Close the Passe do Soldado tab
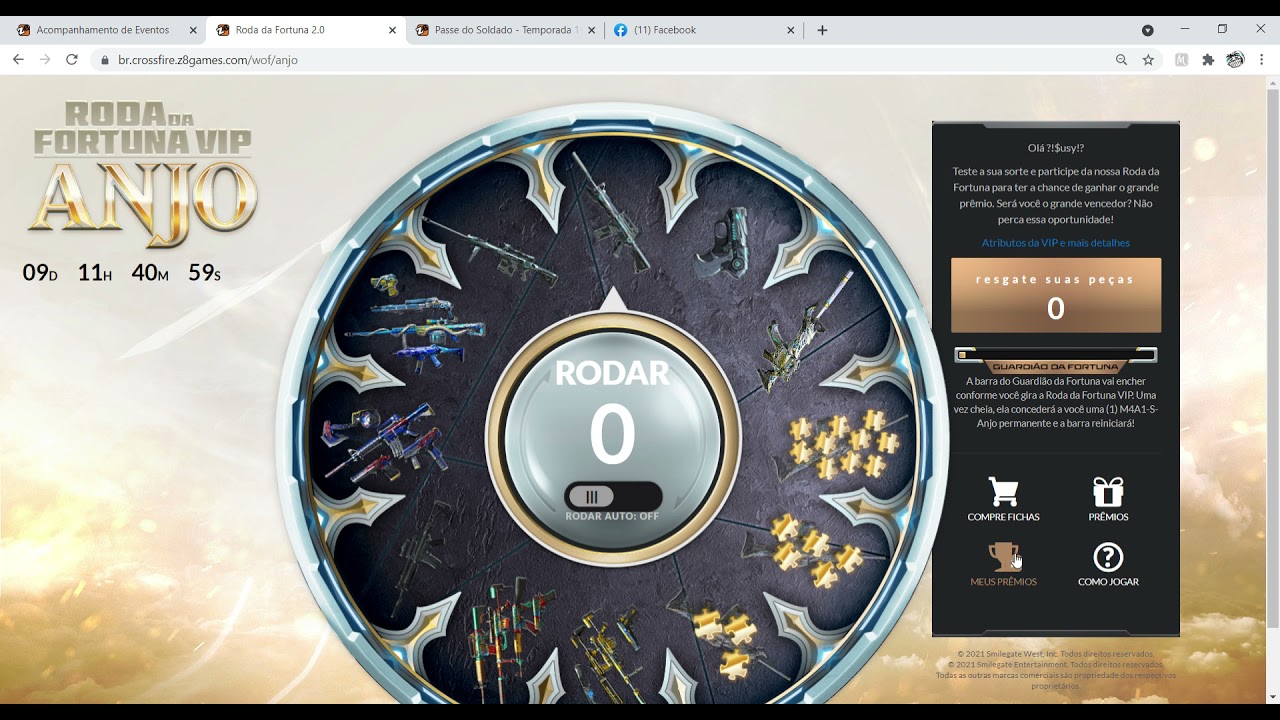1280x720 pixels. pyautogui.click(x=591, y=30)
